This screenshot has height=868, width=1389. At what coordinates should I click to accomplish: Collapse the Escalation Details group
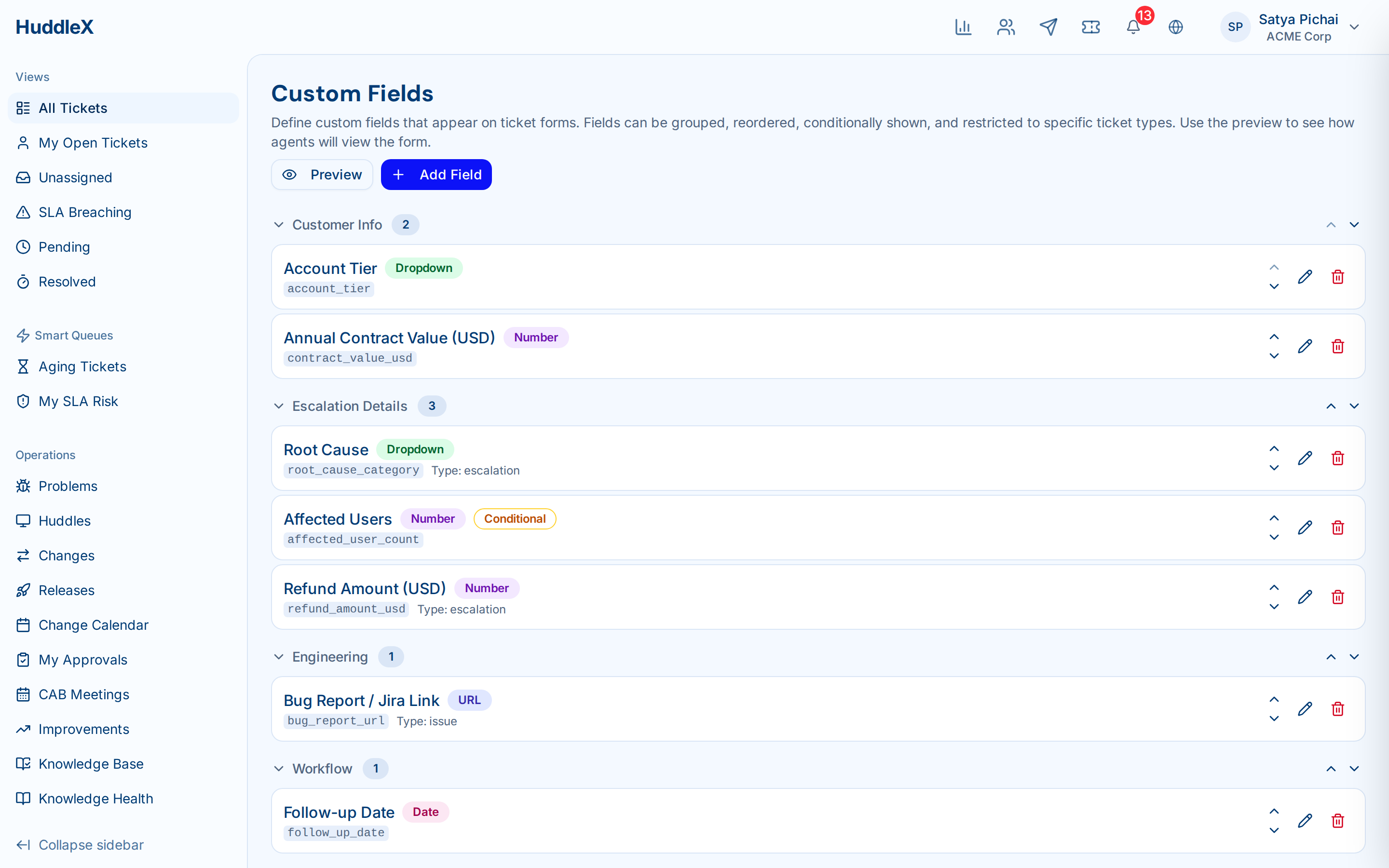[x=278, y=406]
